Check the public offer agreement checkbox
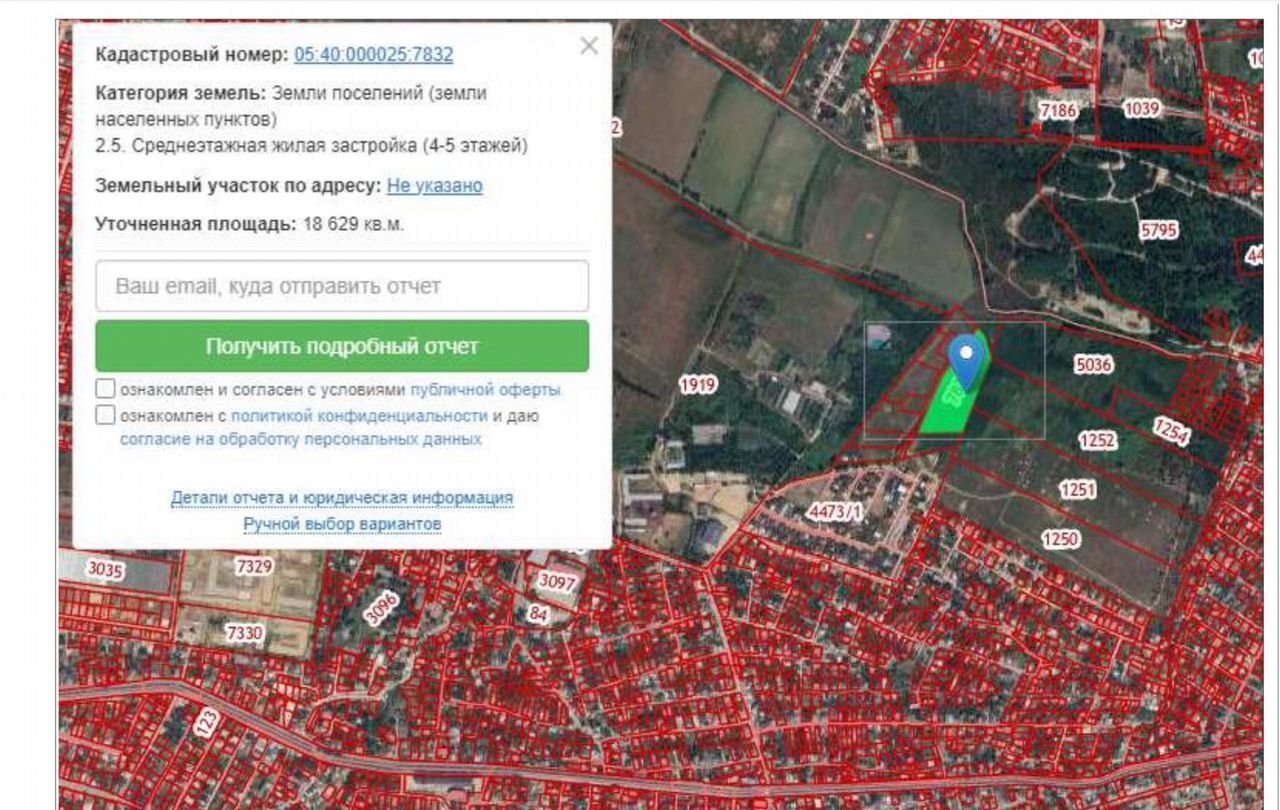This screenshot has height=810, width=1280. pos(106,389)
